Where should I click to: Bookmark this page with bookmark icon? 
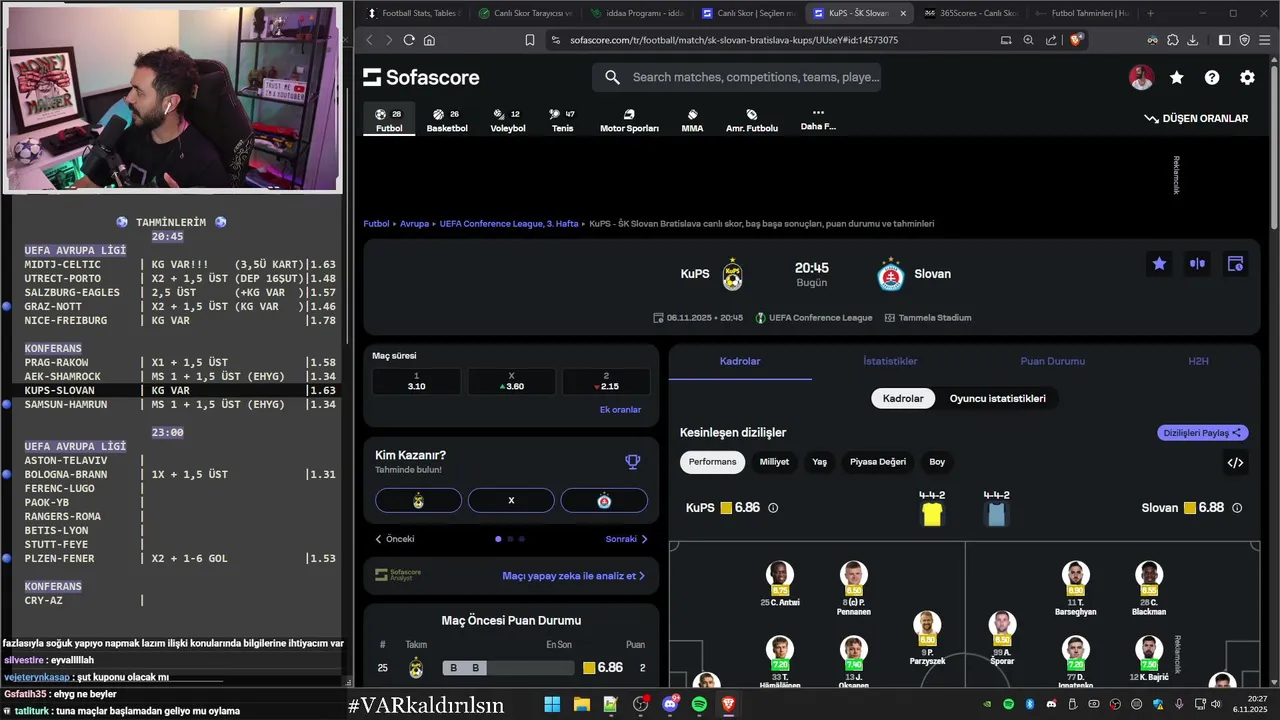pos(530,40)
